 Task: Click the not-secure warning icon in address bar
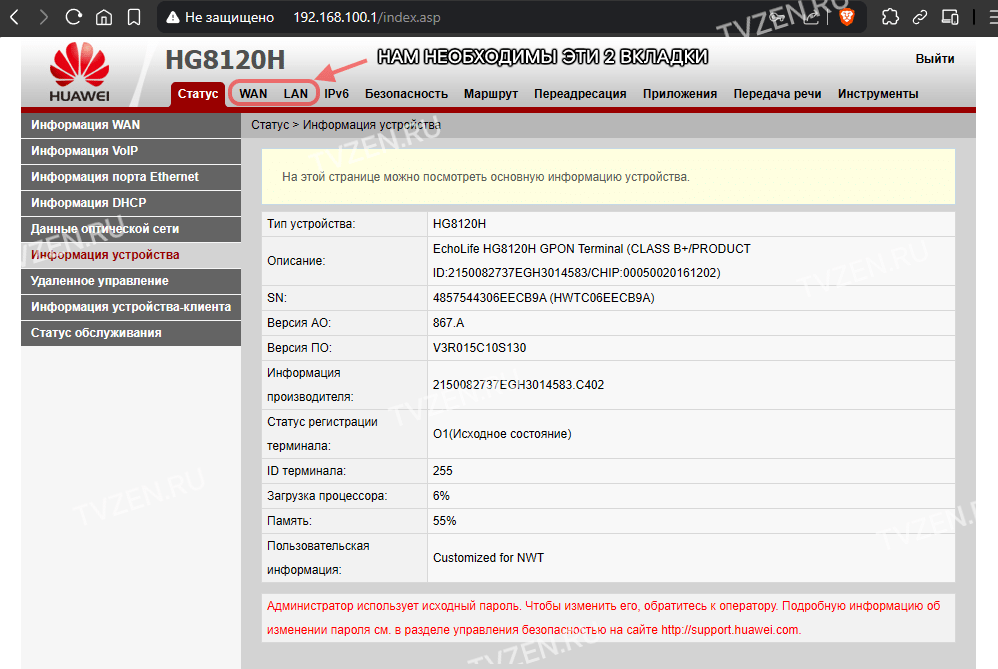coord(172,18)
